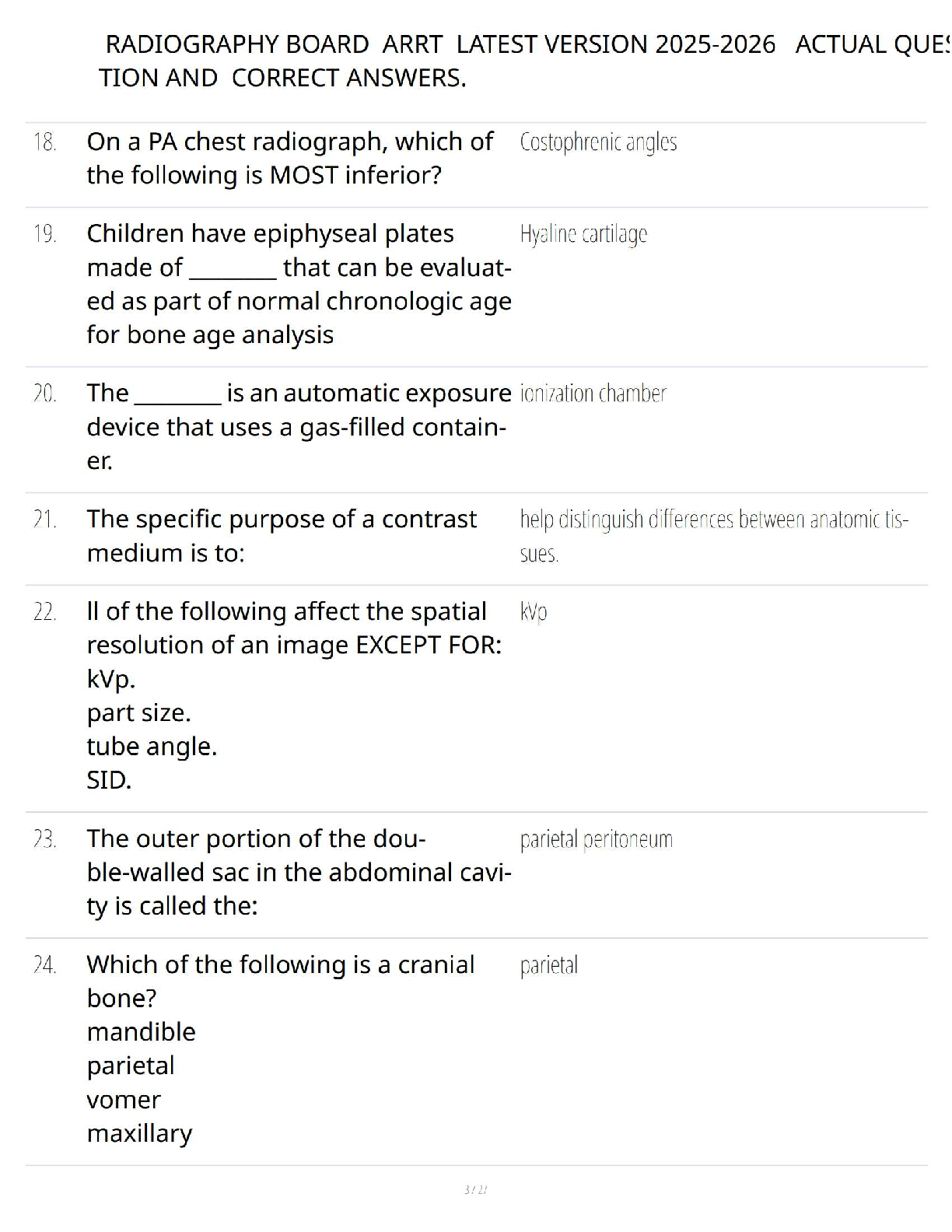Select the answer 'parietal peritoneum'

click(597, 840)
